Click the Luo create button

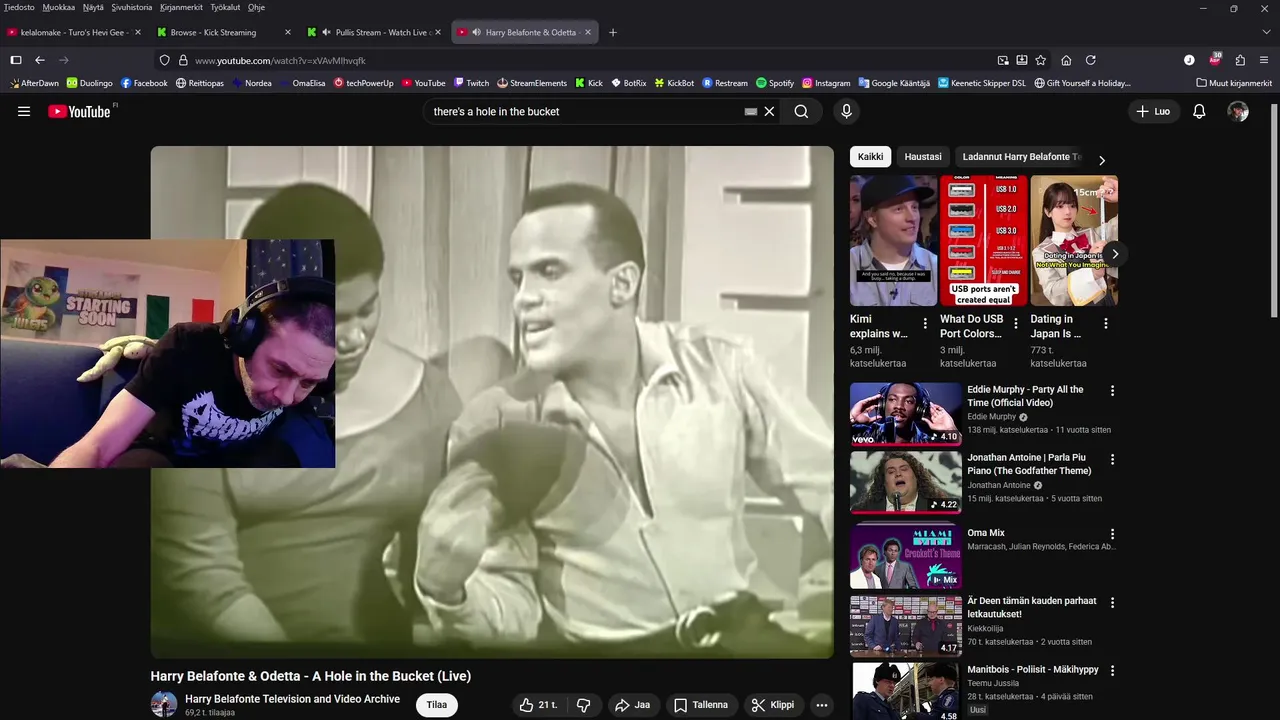[1153, 111]
